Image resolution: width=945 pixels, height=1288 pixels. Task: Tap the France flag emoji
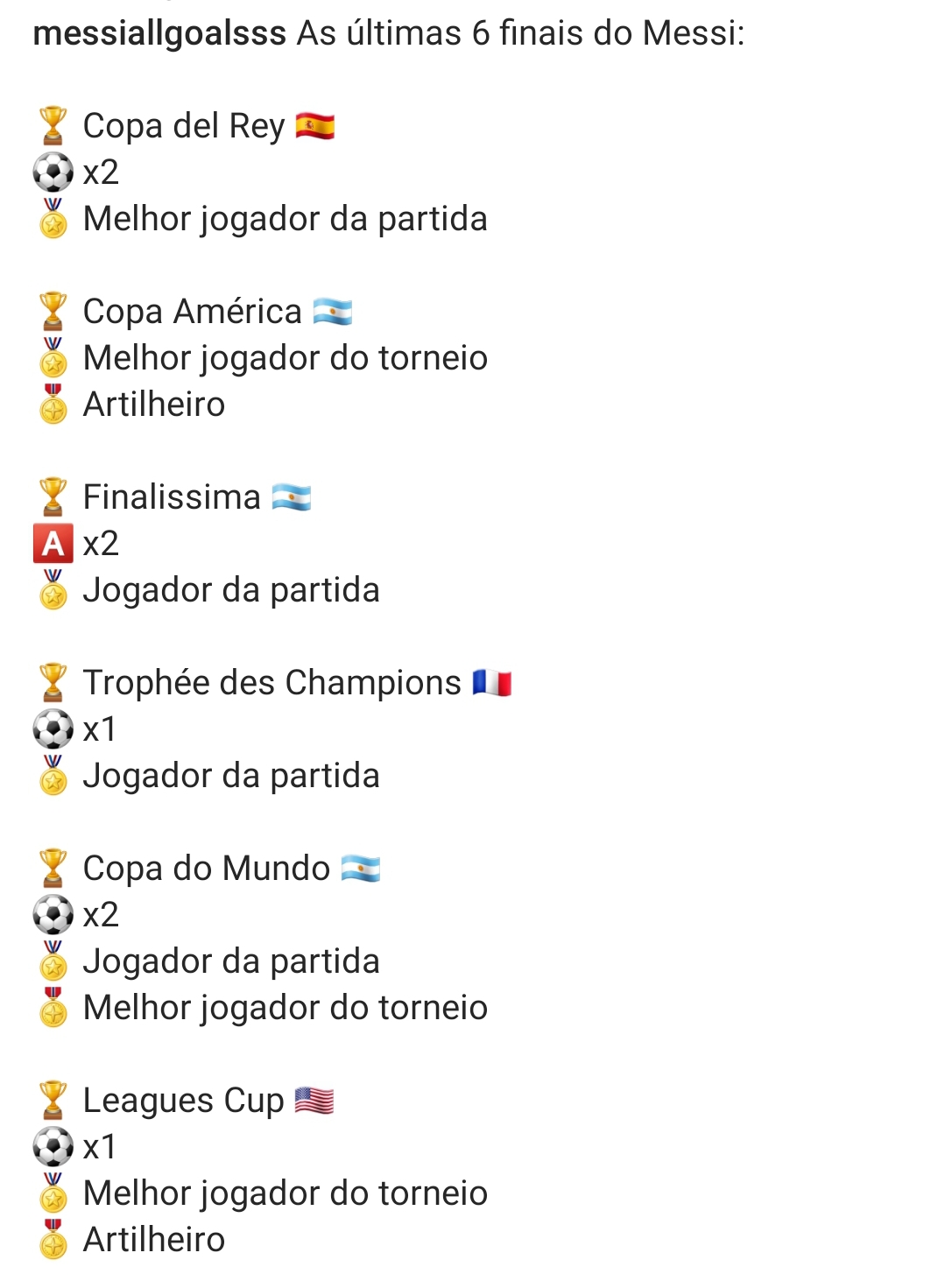[x=492, y=683]
